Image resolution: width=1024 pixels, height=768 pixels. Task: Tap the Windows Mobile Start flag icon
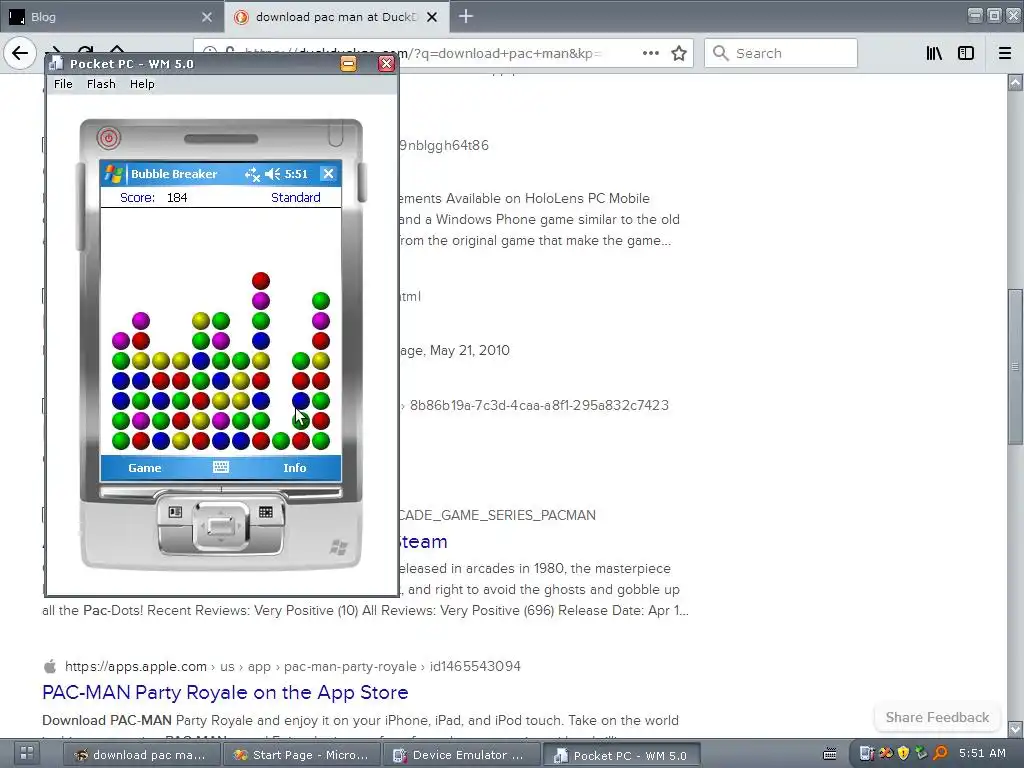coord(114,174)
